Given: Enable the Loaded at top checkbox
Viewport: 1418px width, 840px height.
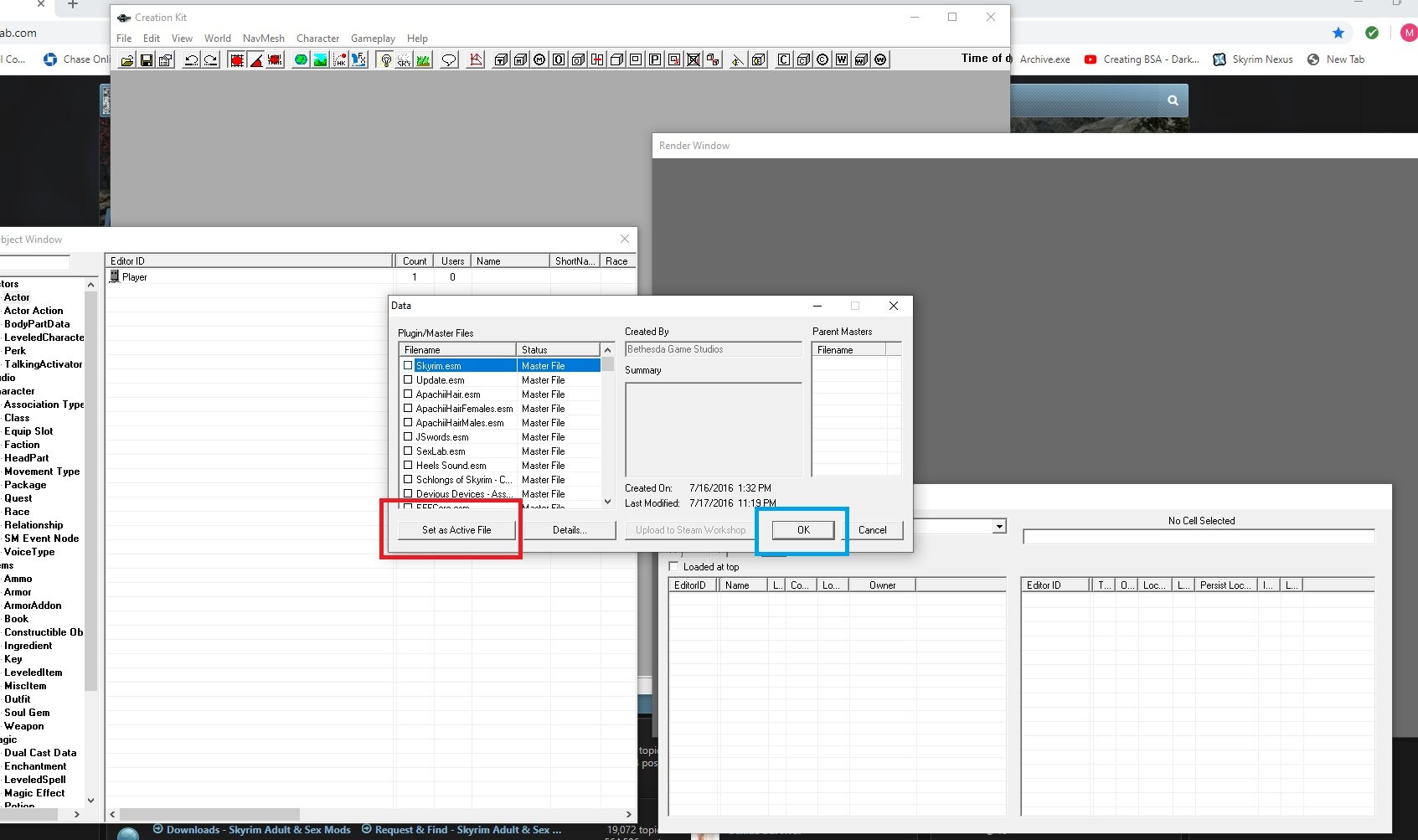Looking at the screenshot, I should pos(673,567).
